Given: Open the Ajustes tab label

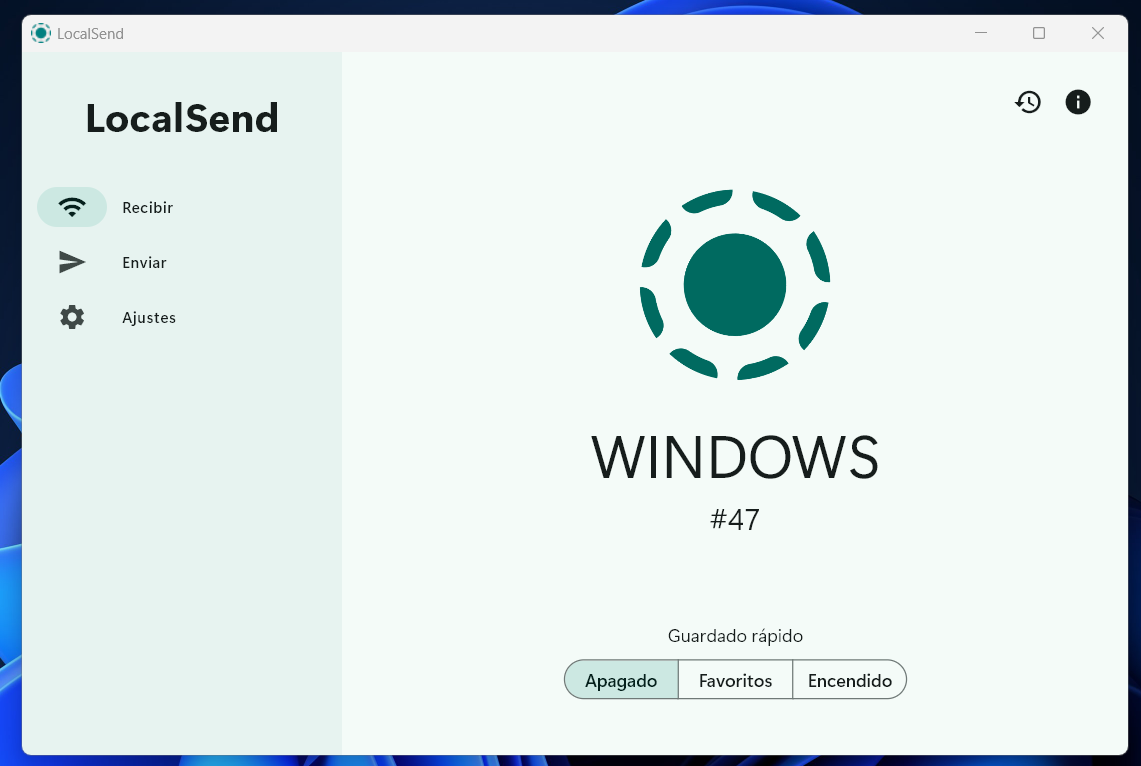Looking at the screenshot, I should (x=149, y=318).
